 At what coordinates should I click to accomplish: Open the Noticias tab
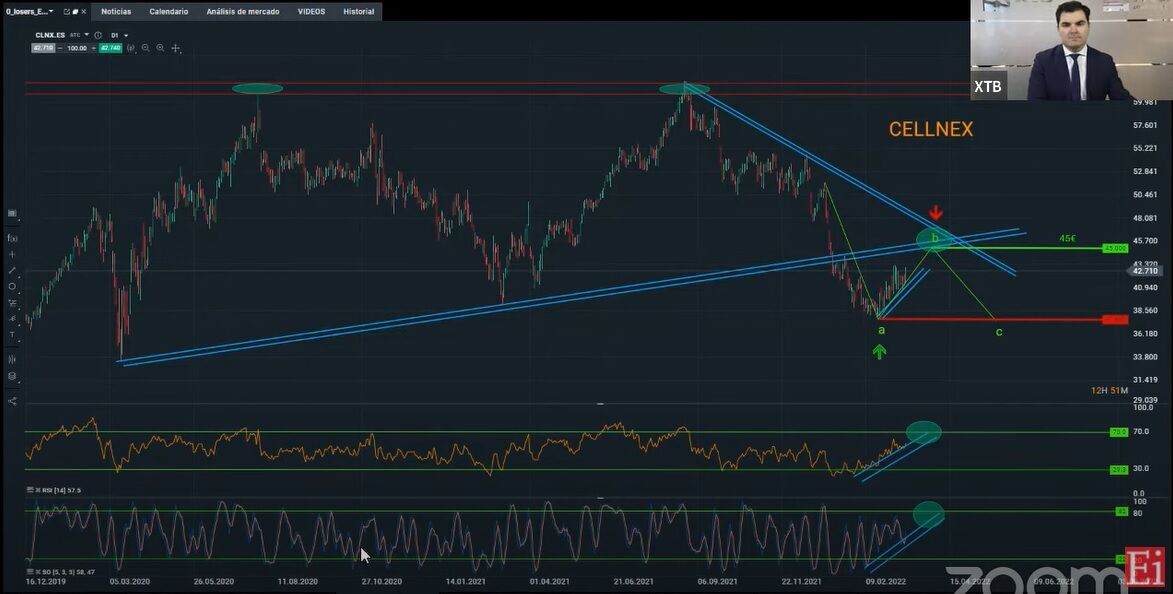[x=116, y=12]
